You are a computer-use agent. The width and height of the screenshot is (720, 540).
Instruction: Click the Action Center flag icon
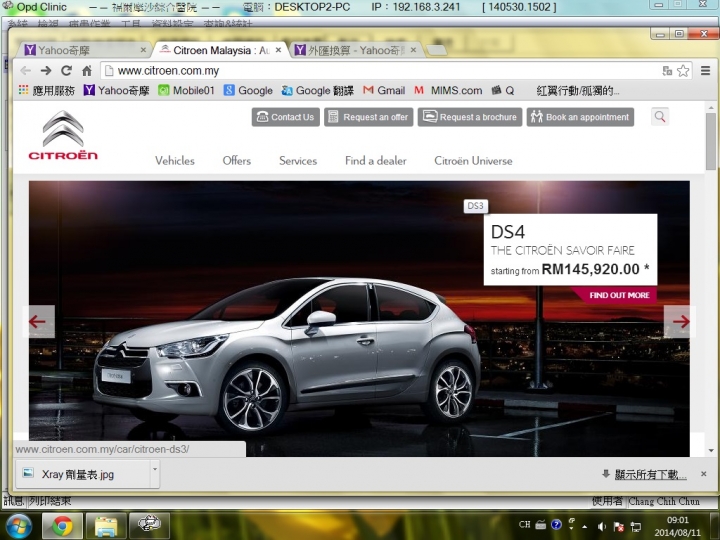pyautogui.click(x=619, y=526)
